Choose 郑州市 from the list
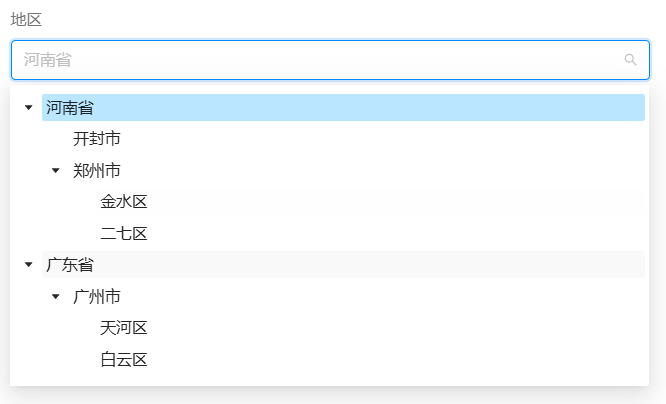 [97, 171]
